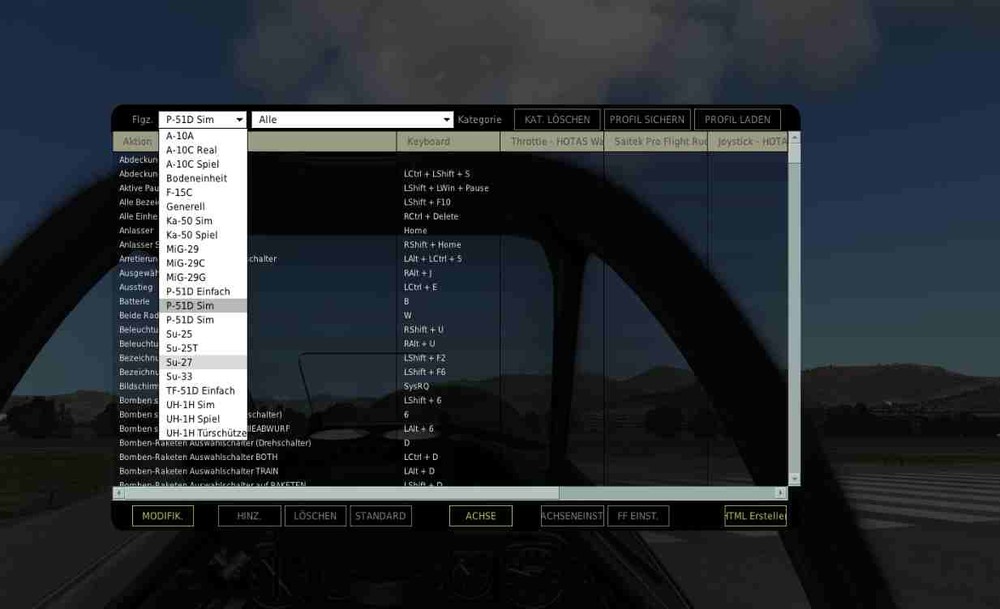
Task: Click the STANDARD button
Action: (381, 516)
